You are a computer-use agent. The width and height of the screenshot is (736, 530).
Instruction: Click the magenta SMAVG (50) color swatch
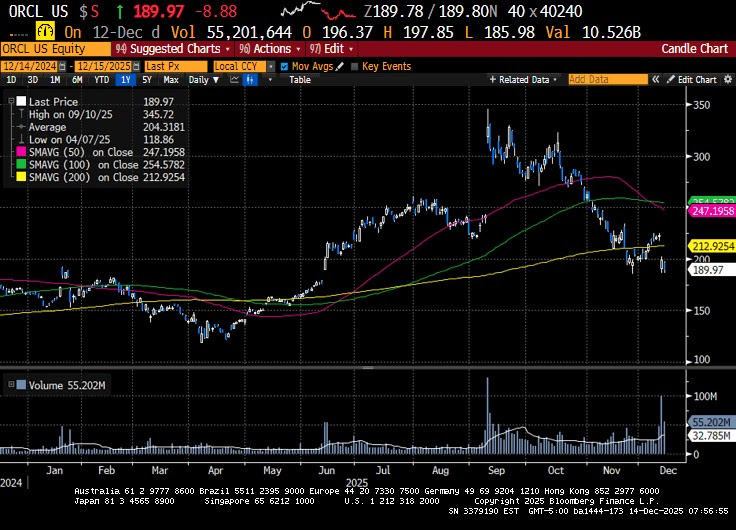[x=20, y=151]
